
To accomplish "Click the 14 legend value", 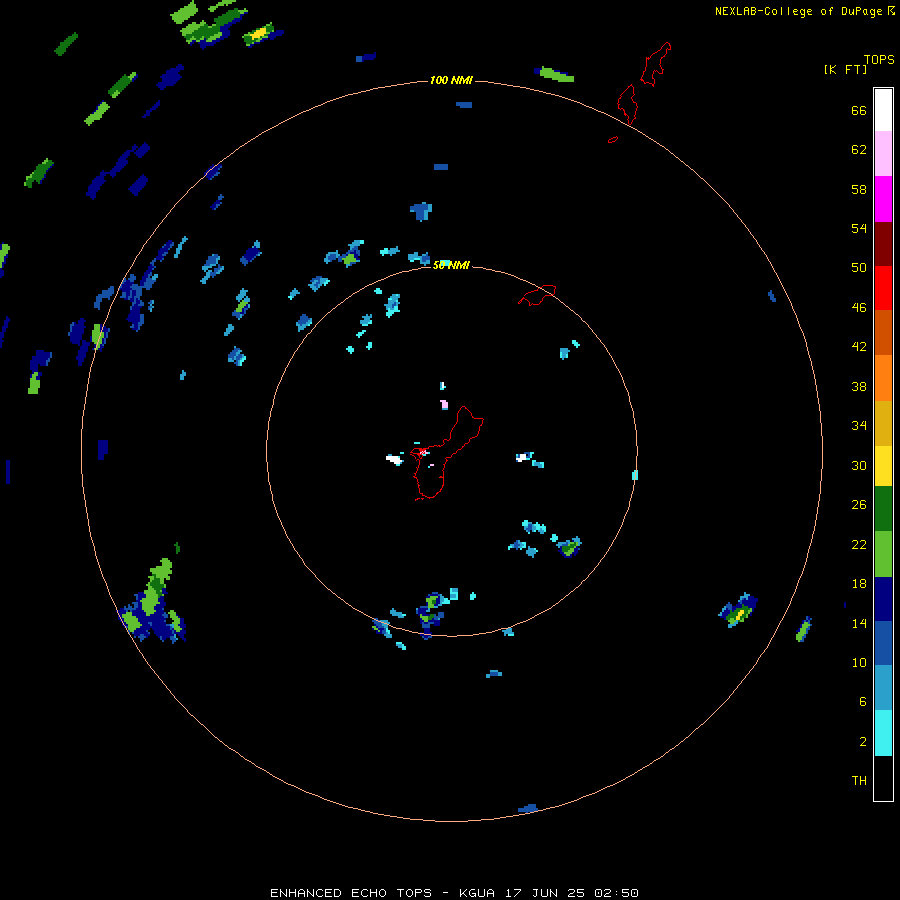I will [859, 623].
